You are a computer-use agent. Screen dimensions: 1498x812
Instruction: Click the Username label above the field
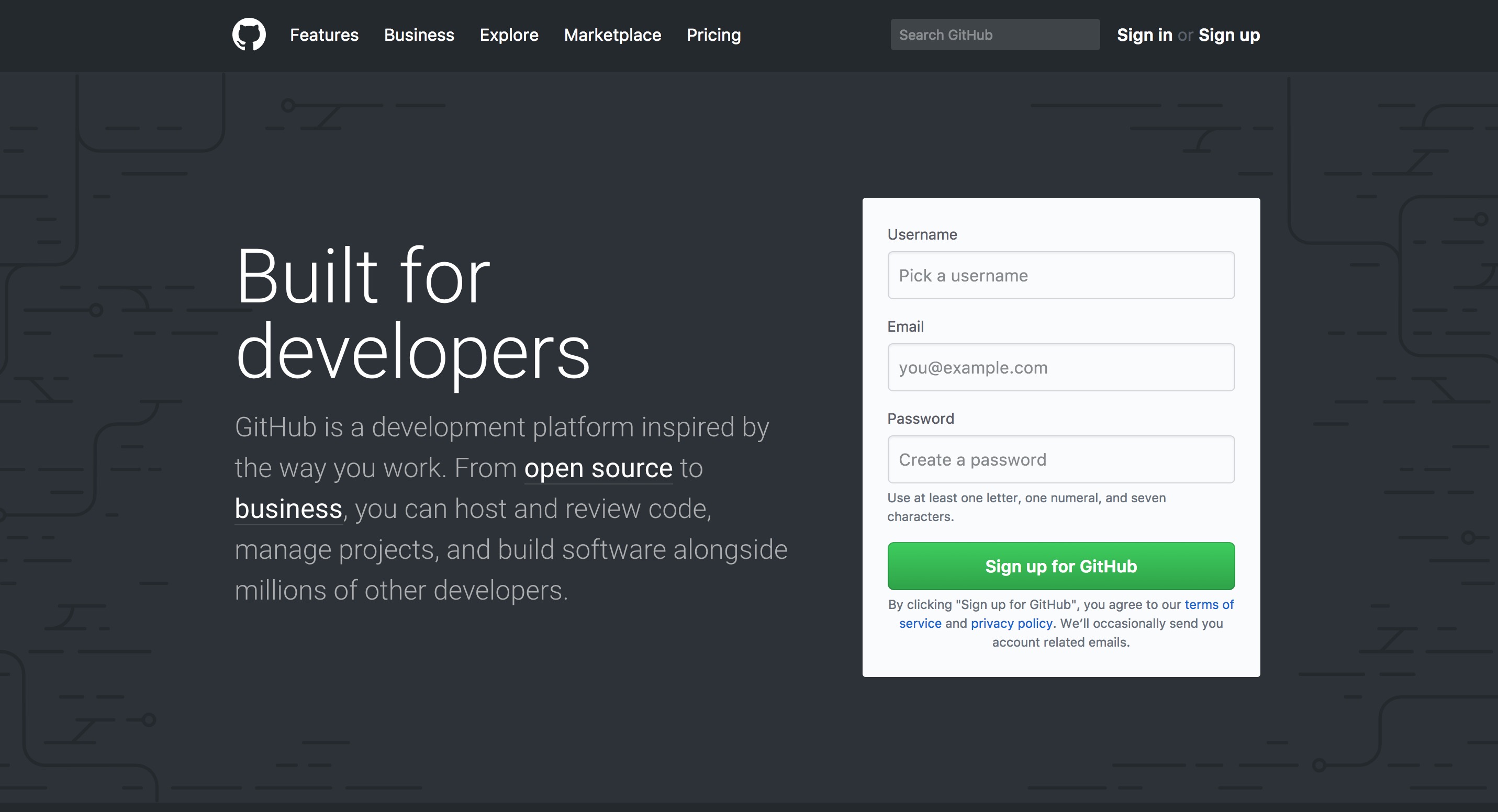pos(922,234)
